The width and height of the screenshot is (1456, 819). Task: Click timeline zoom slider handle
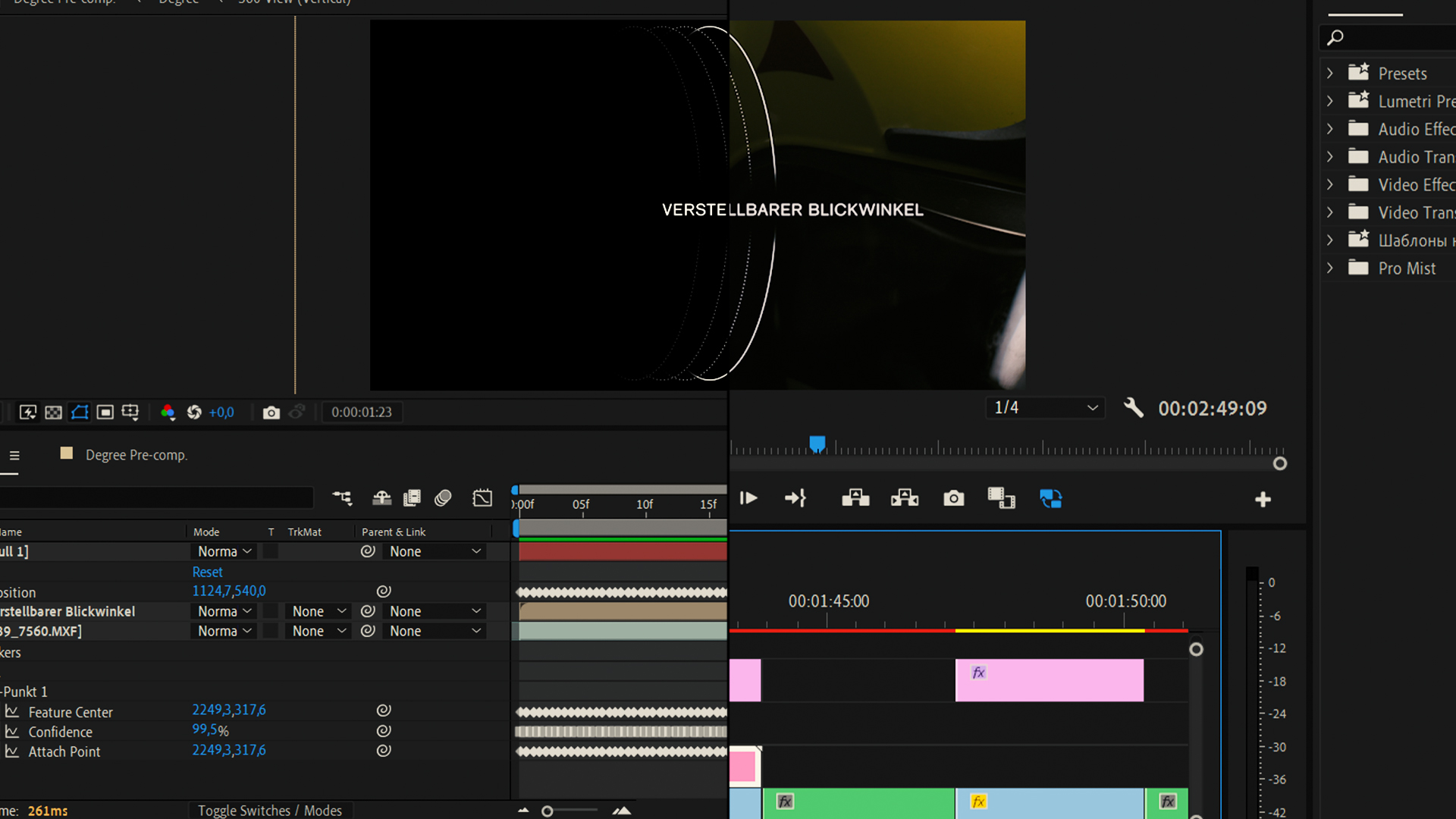click(547, 811)
